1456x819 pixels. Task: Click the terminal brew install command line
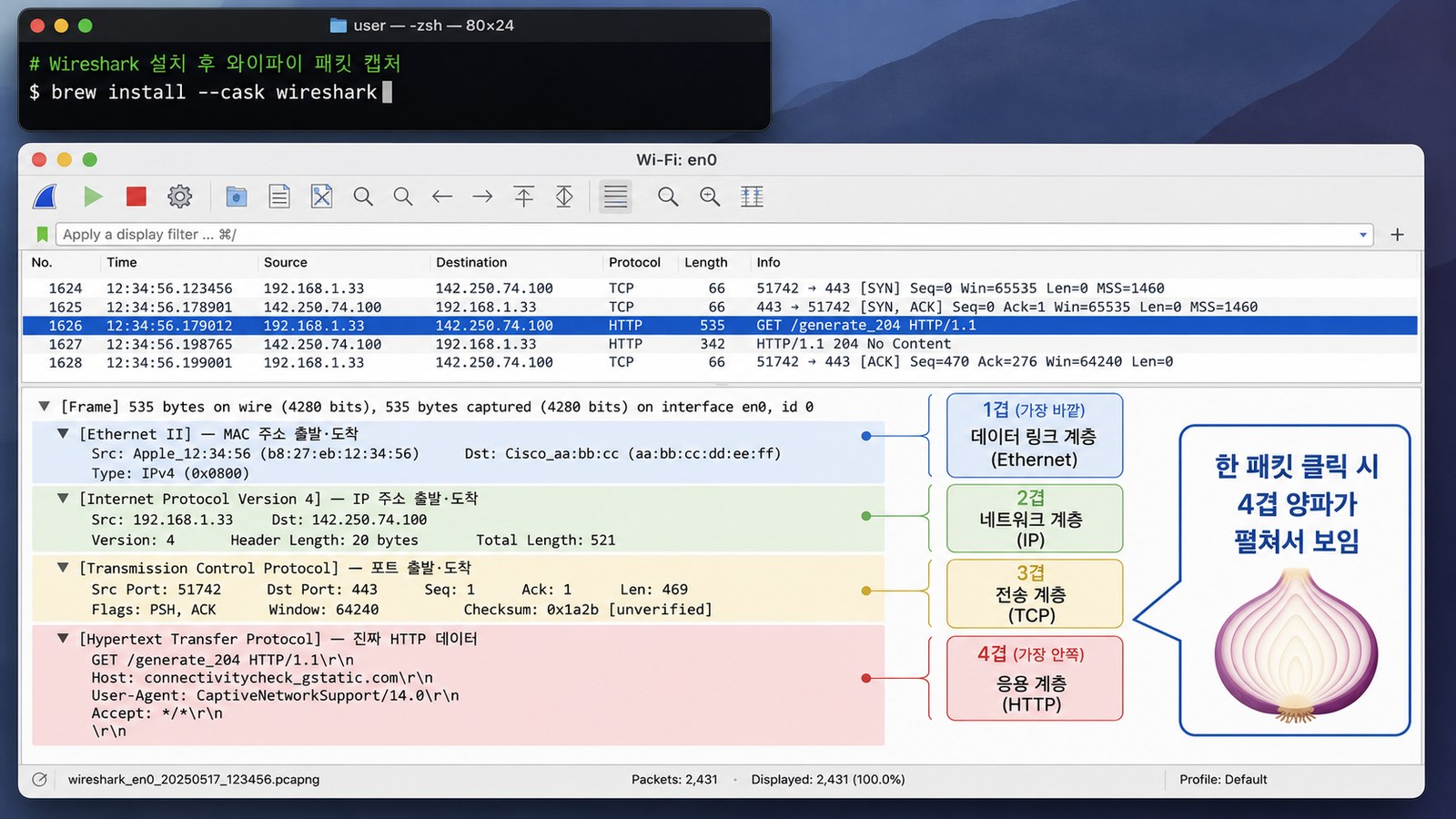[x=210, y=92]
